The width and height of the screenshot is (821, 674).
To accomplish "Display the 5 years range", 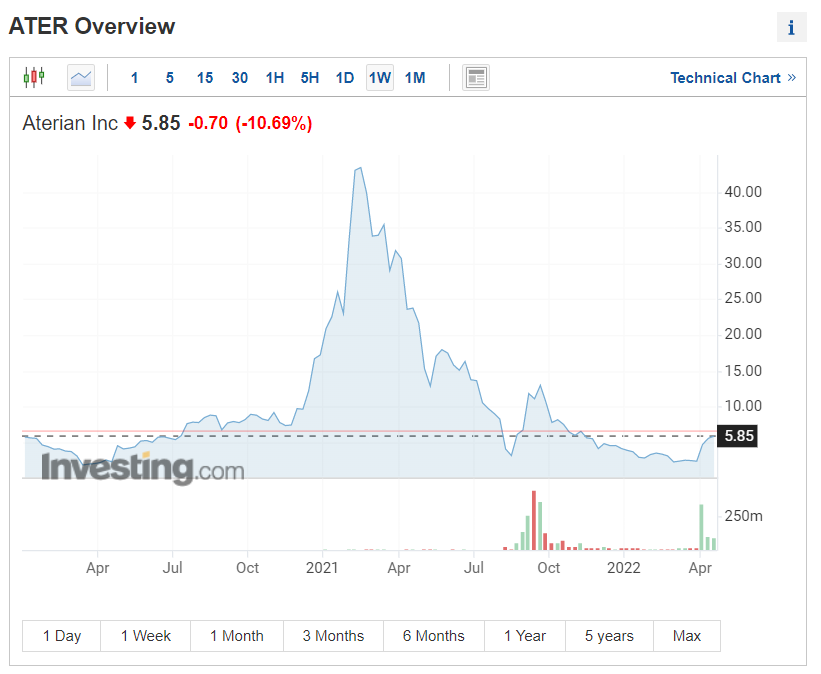I will click(x=609, y=636).
